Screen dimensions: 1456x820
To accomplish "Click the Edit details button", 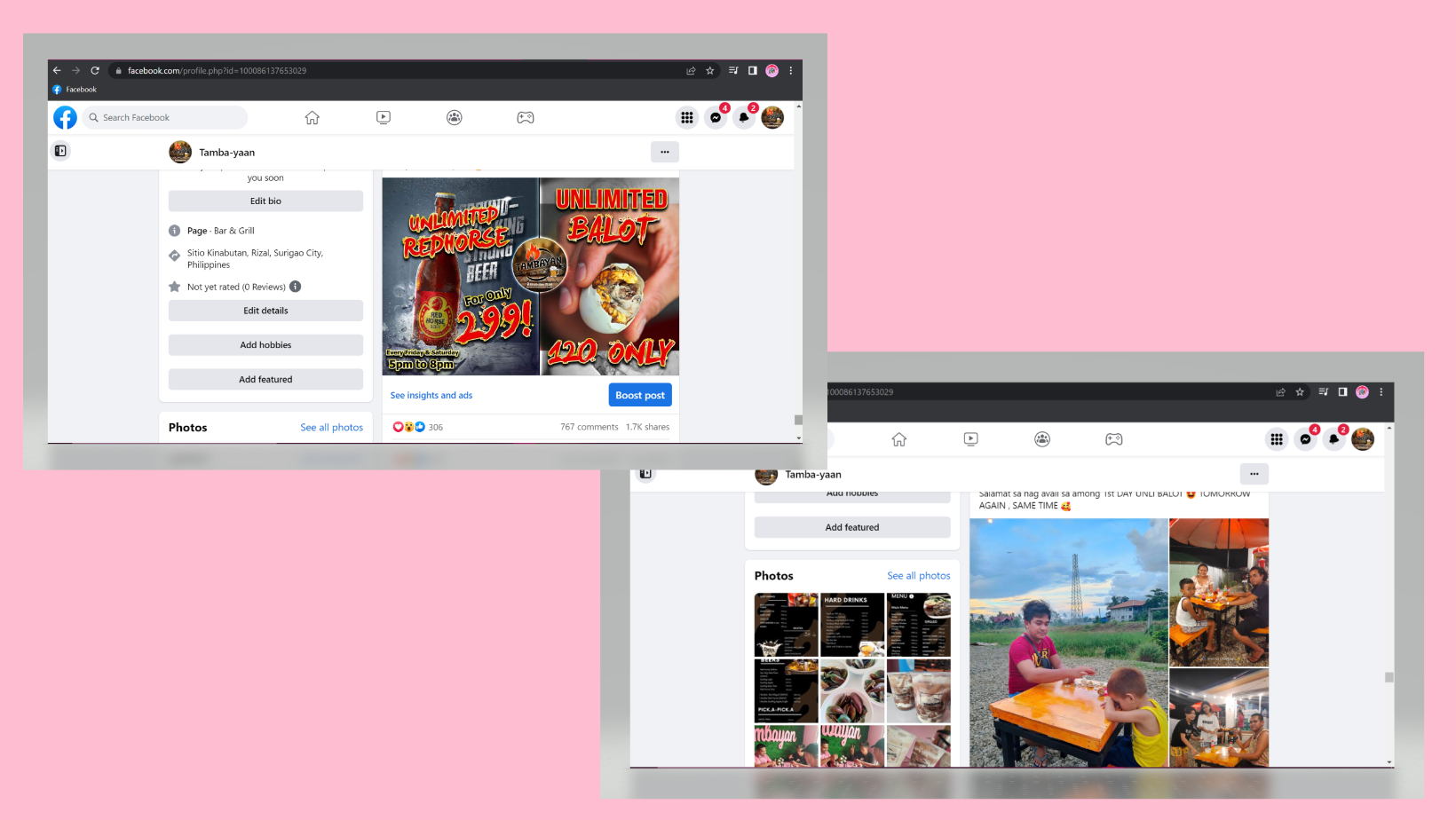I will pyautogui.click(x=265, y=311).
